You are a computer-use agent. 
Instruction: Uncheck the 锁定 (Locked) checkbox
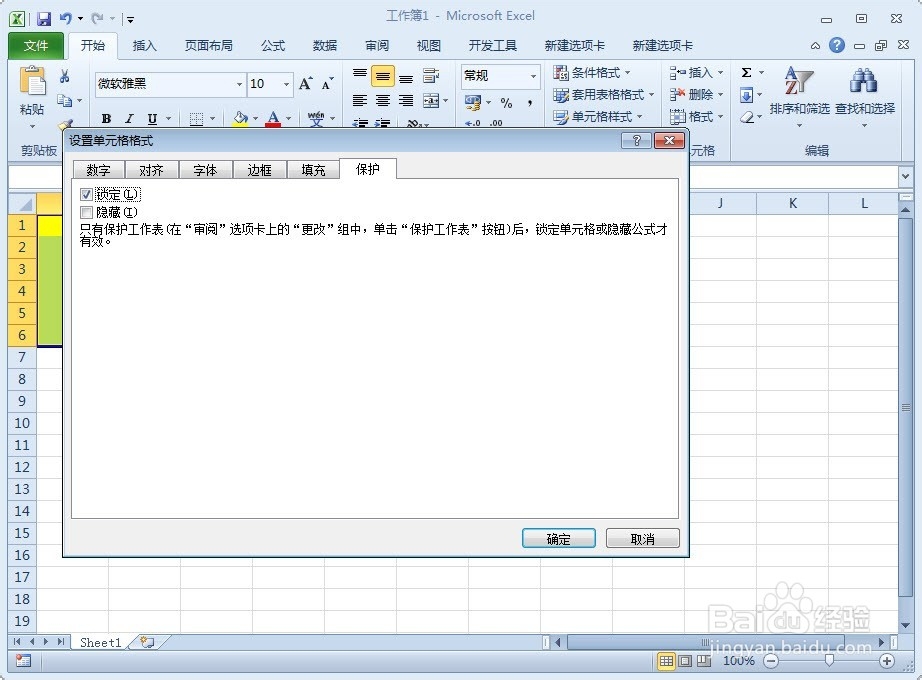click(87, 194)
